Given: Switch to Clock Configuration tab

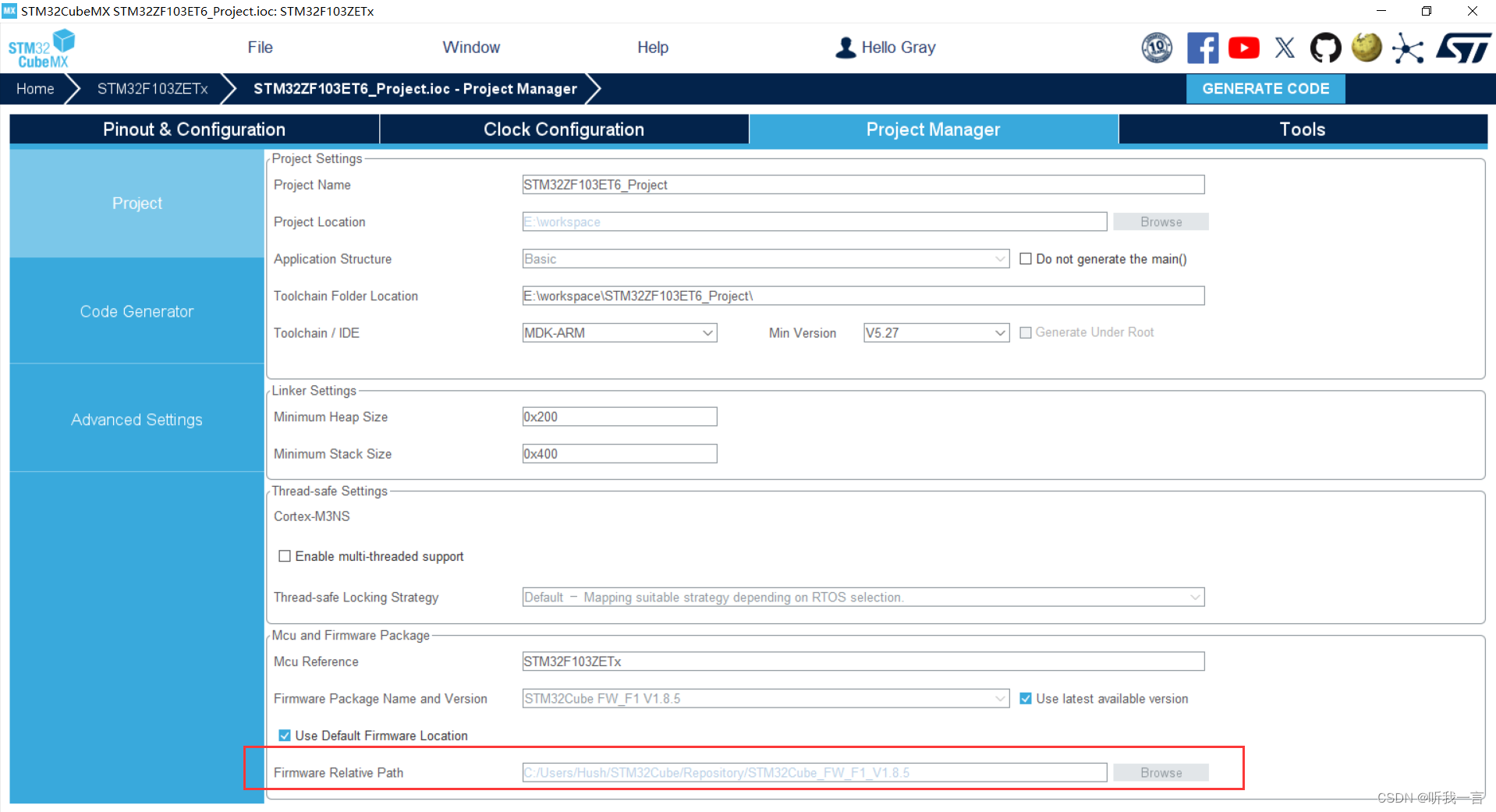Looking at the screenshot, I should click(564, 129).
